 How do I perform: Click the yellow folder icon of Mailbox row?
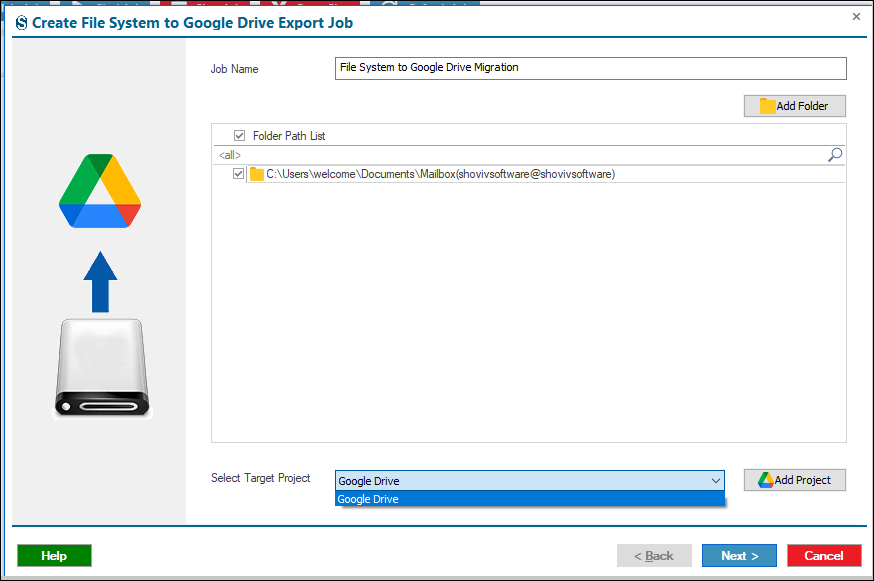[256, 174]
